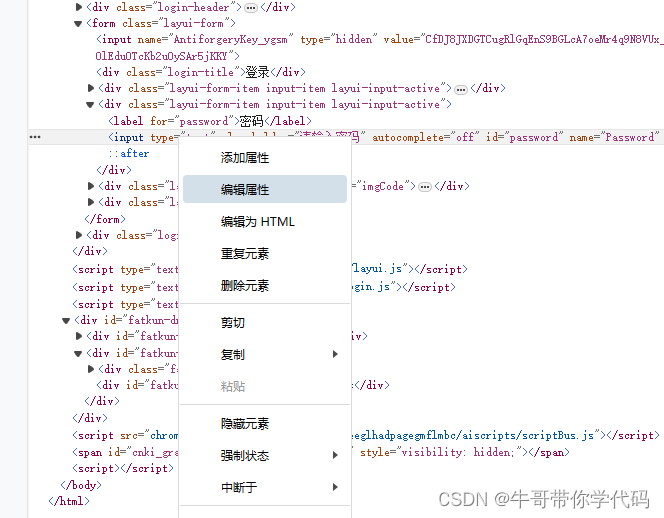Click the name="Password" attribute

pyautogui.click(x=614, y=137)
